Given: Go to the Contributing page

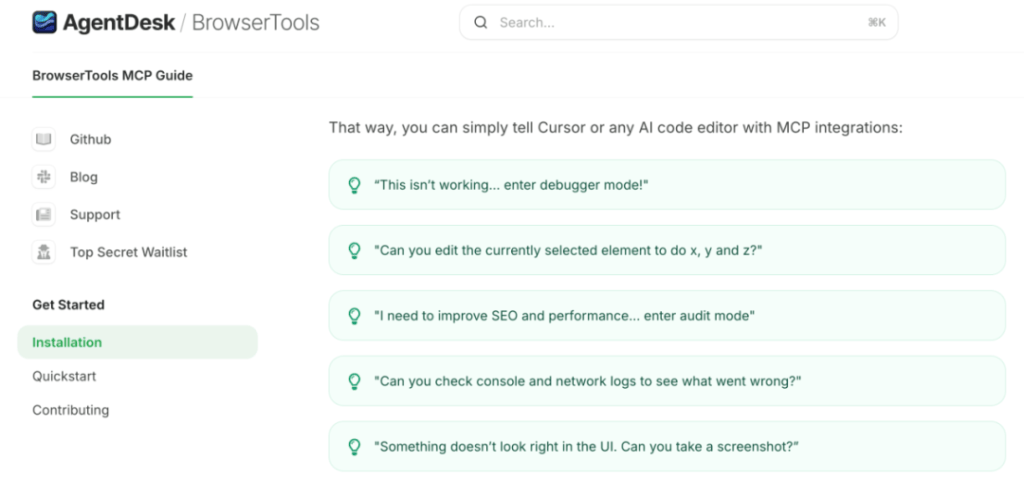Looking at the screenshot, I should 70,410.
